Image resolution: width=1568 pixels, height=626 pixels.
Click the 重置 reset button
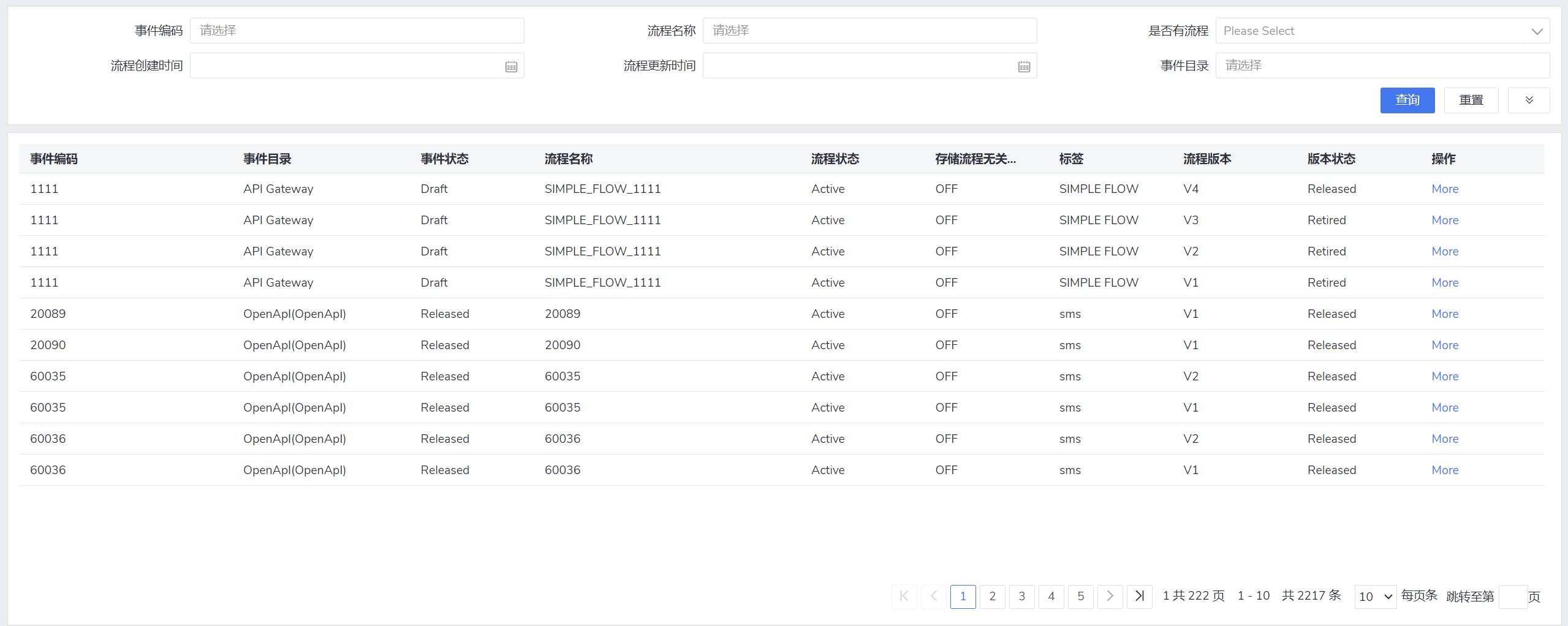[x=1471, y=100]
